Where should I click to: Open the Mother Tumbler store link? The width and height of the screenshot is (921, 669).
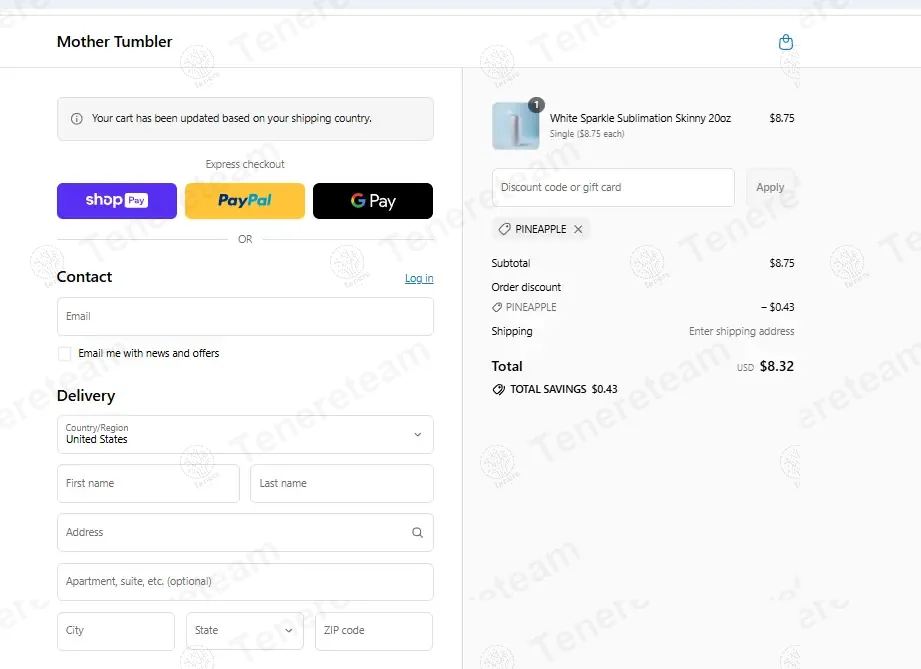(x=115, y=42)
